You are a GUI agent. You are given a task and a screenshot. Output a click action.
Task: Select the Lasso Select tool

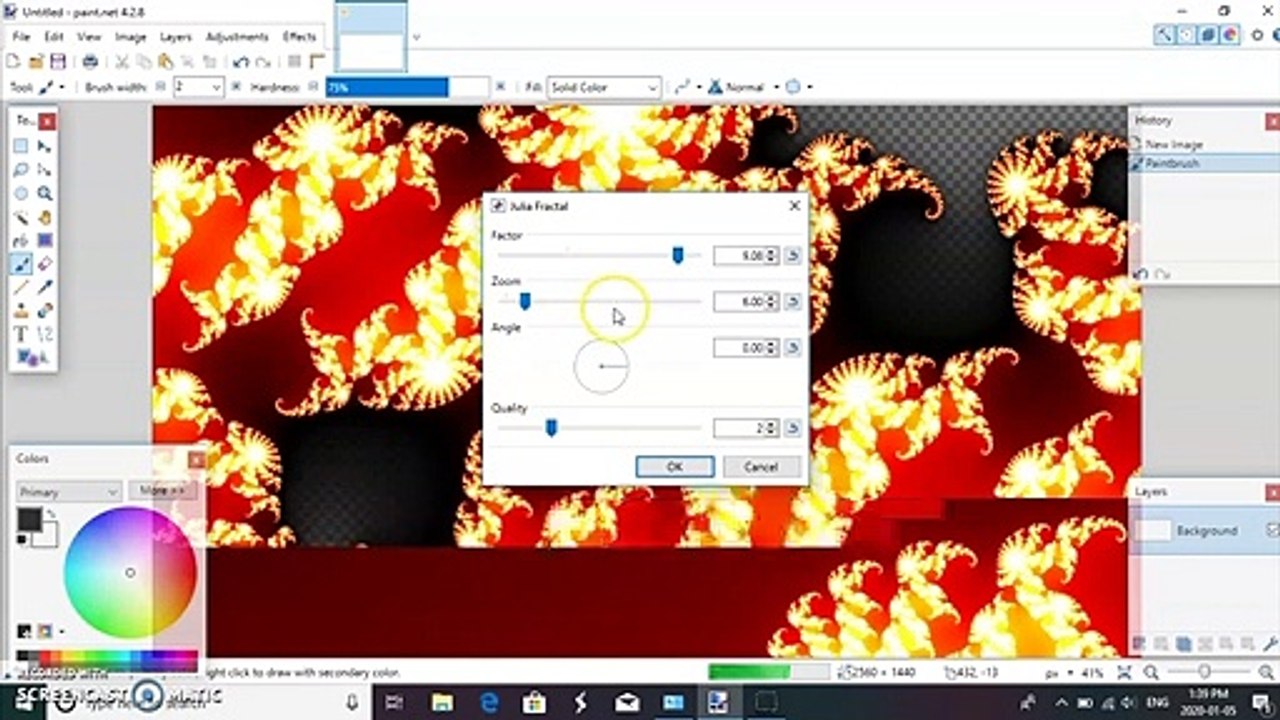pos(21,170)
